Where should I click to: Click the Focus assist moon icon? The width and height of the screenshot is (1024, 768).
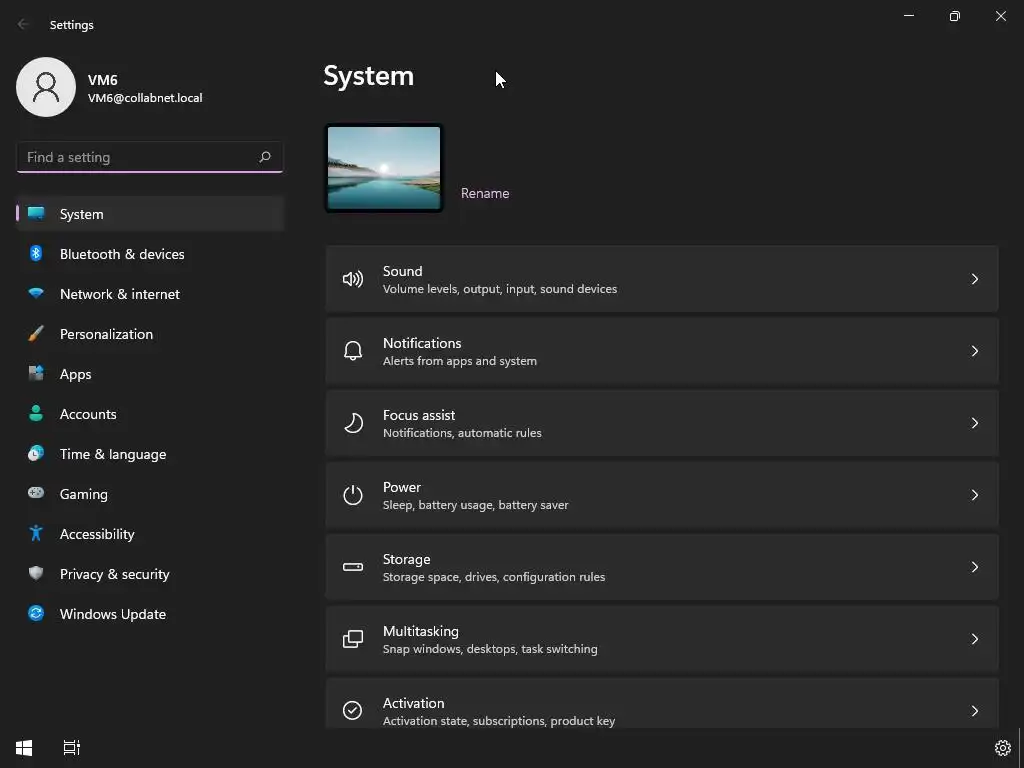(x=353, y=423)
